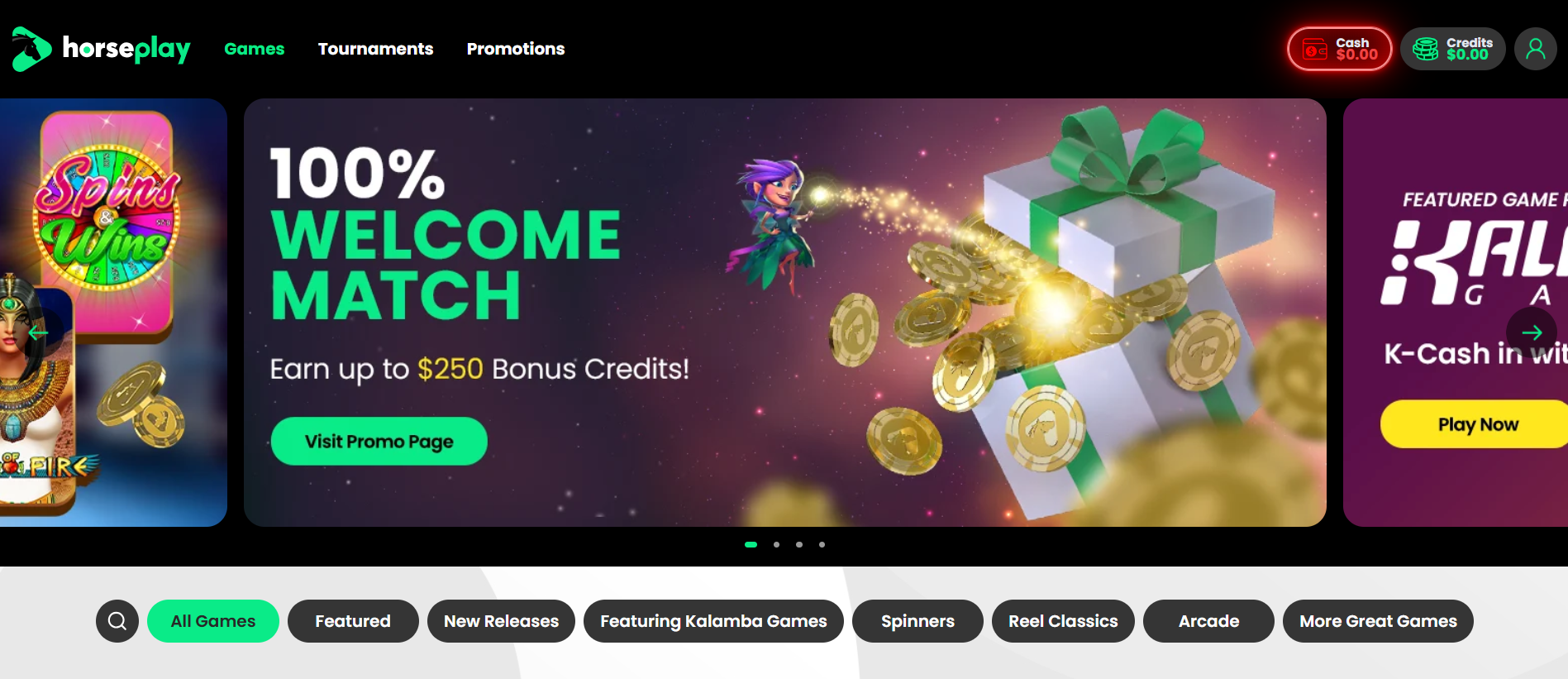Select the second carousel dot

(776, 544)
